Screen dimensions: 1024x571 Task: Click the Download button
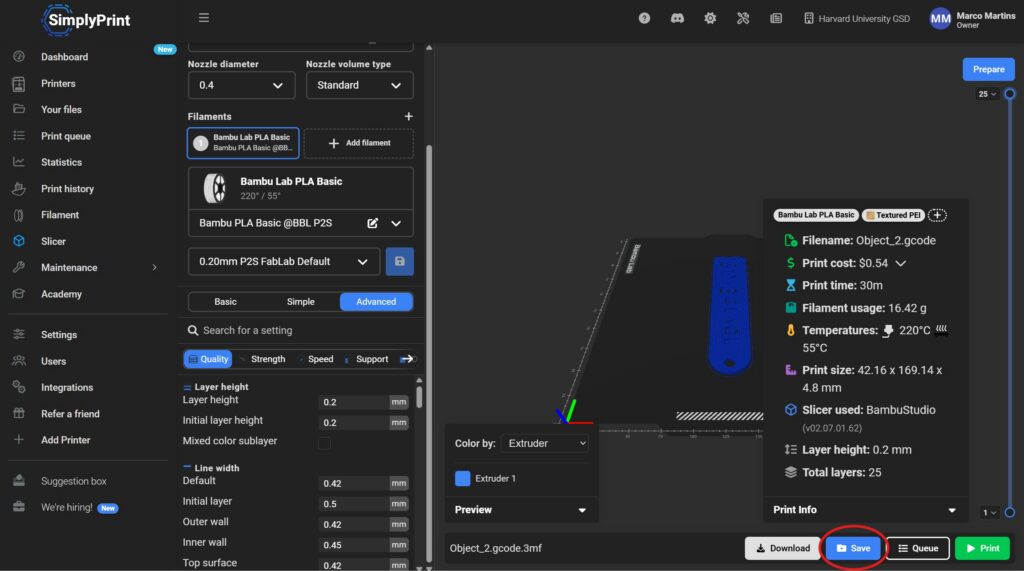(x=782, y=548)
